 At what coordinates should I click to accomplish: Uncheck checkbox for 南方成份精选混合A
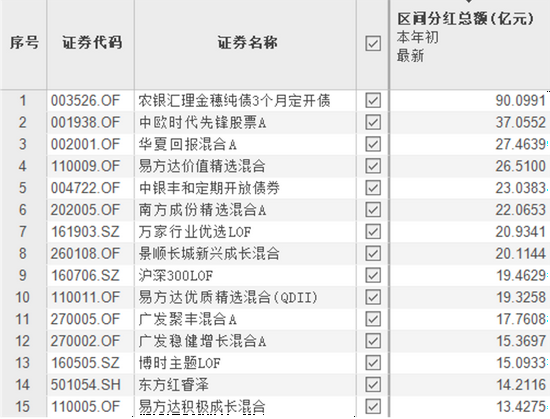[373, 210]
